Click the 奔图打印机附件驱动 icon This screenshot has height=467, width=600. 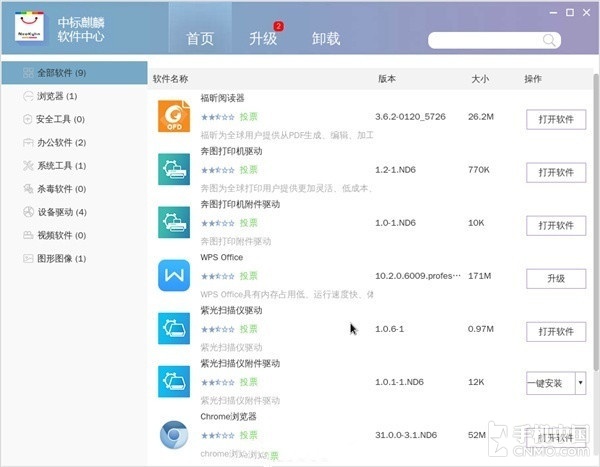pos(174,222)
